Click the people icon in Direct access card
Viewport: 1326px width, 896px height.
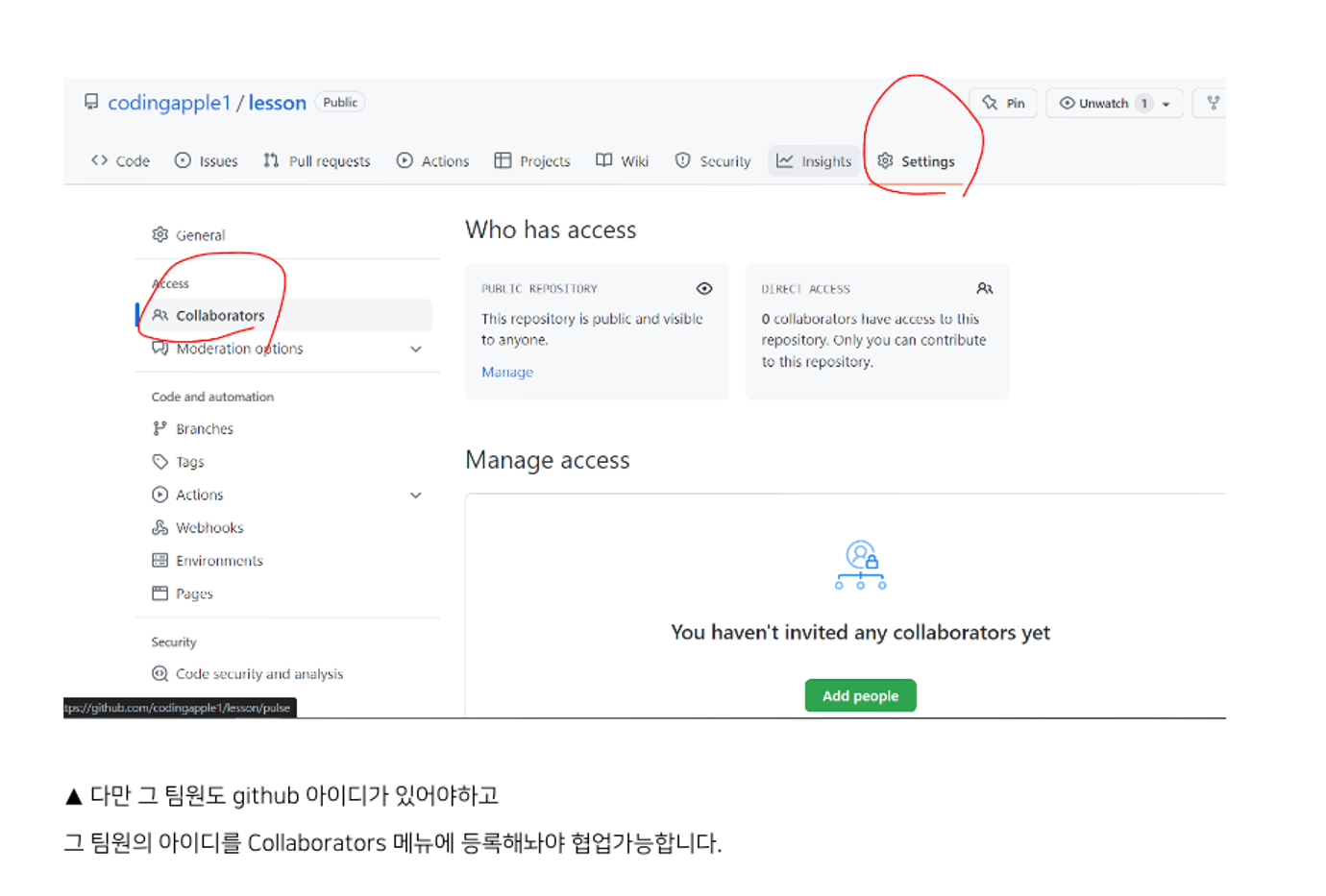(x=985, y=289)
